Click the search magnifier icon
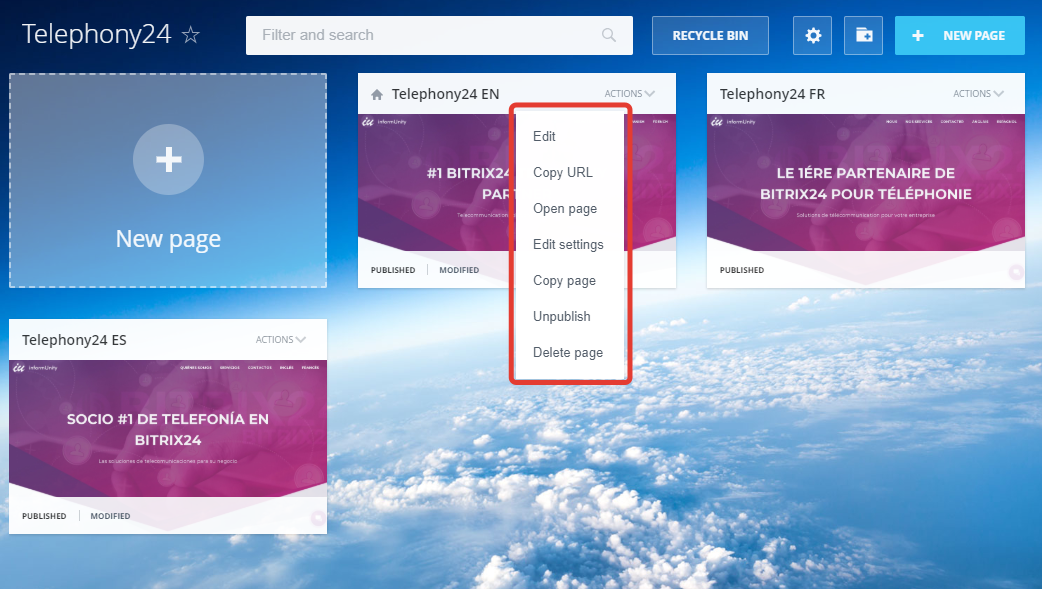This screenshot has width=1042, height=589. click(609, 35)
